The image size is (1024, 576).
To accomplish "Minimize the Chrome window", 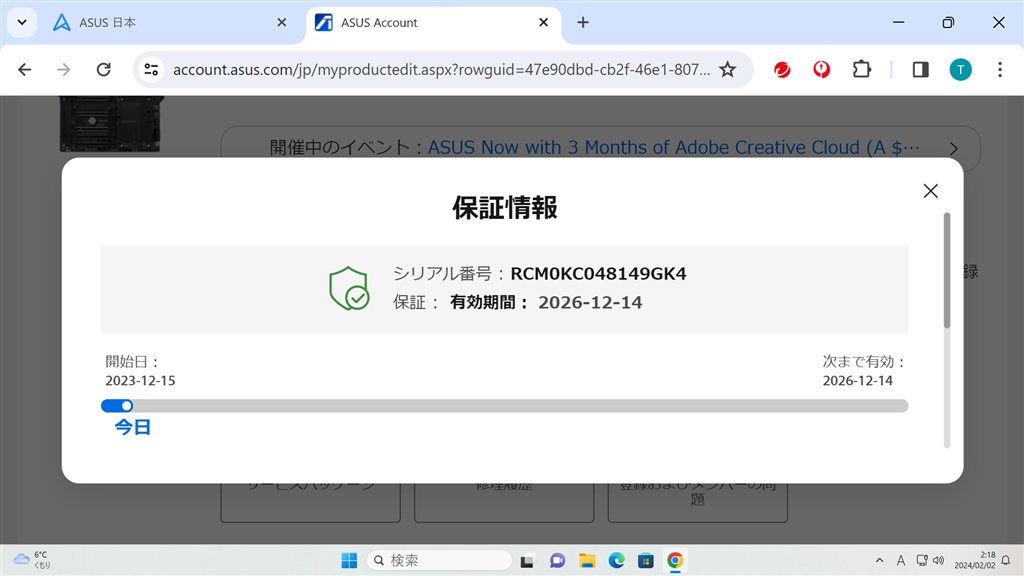I will [x=899, y=22].
